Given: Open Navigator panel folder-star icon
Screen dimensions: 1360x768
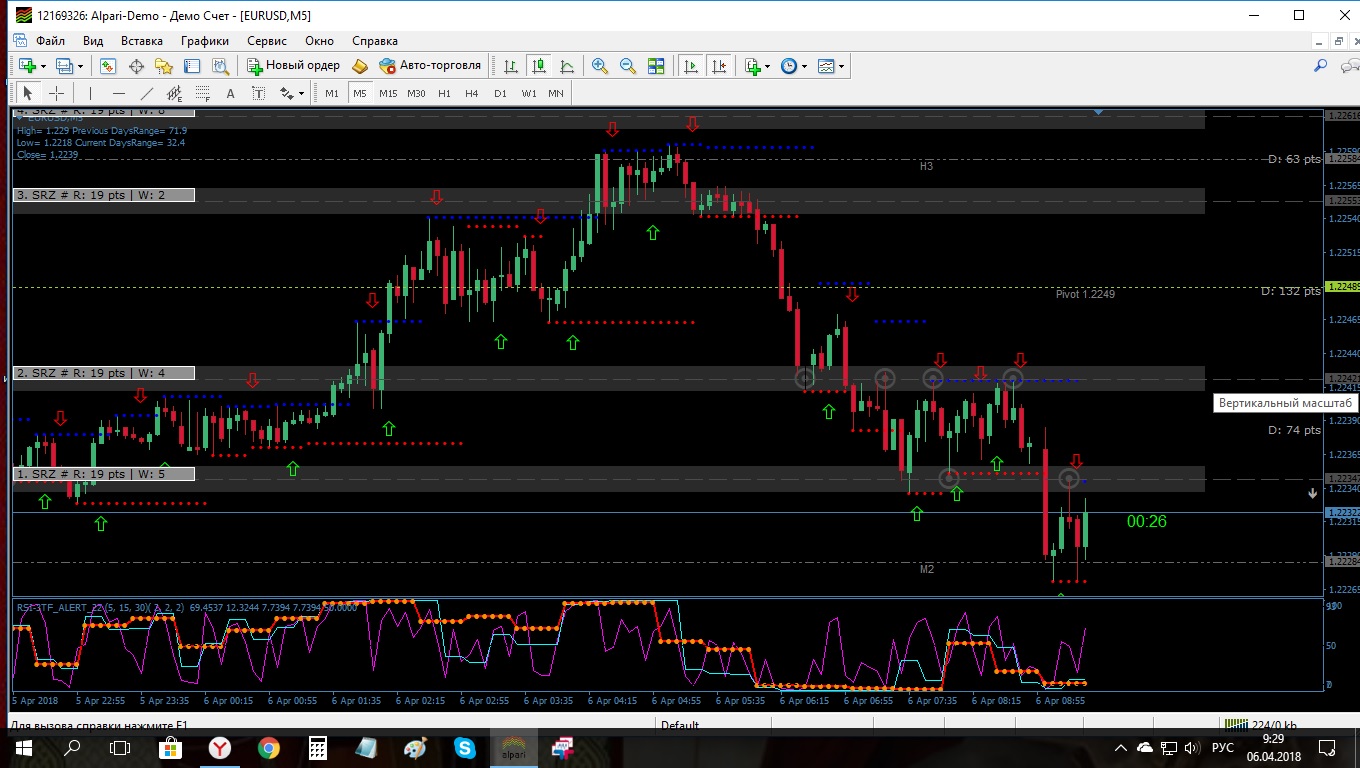Looking at the screenshot, I should pyautogui.click(x=164, y=66).
